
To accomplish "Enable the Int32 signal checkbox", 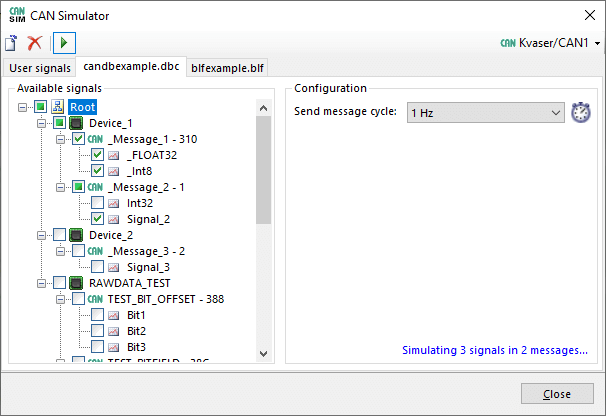I will [x=98, y=202].
